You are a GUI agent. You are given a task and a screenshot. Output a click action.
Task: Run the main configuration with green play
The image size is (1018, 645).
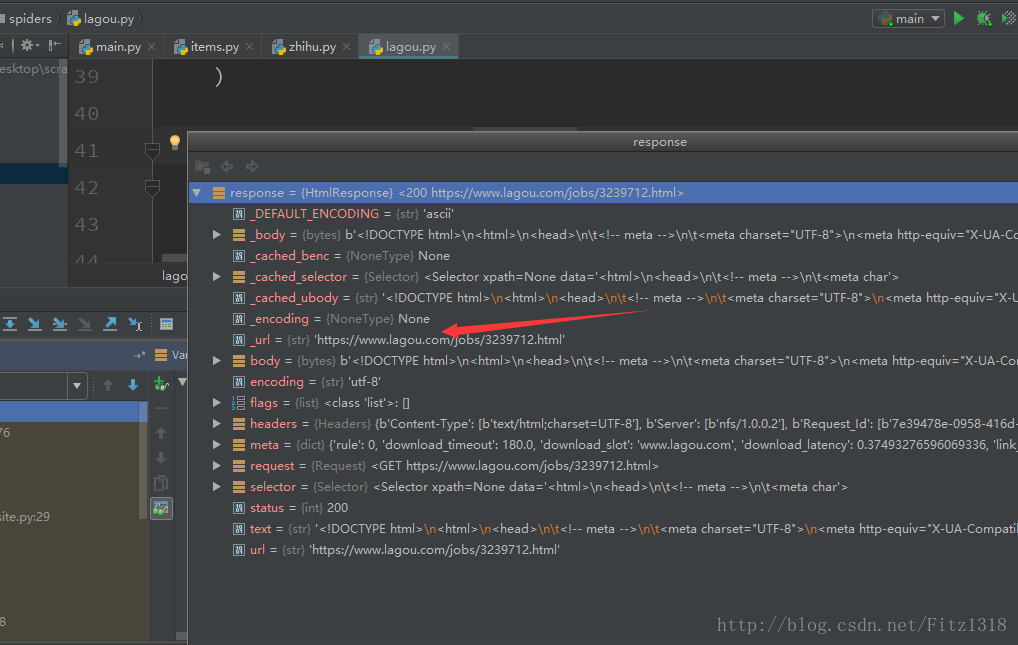(958, 18)
